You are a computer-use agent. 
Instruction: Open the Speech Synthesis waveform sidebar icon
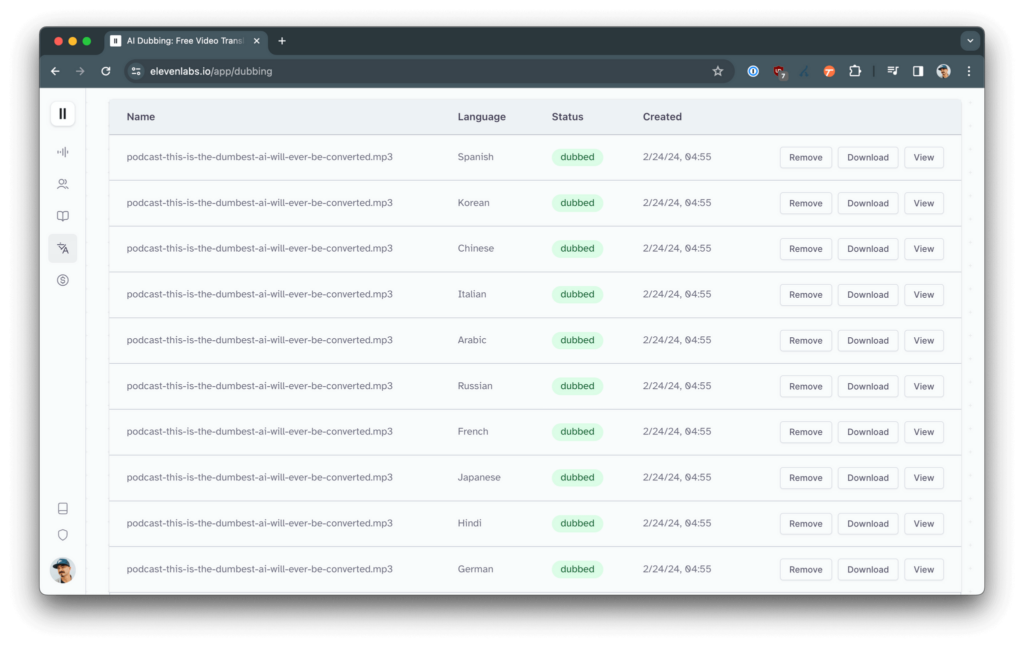[63, 152]
